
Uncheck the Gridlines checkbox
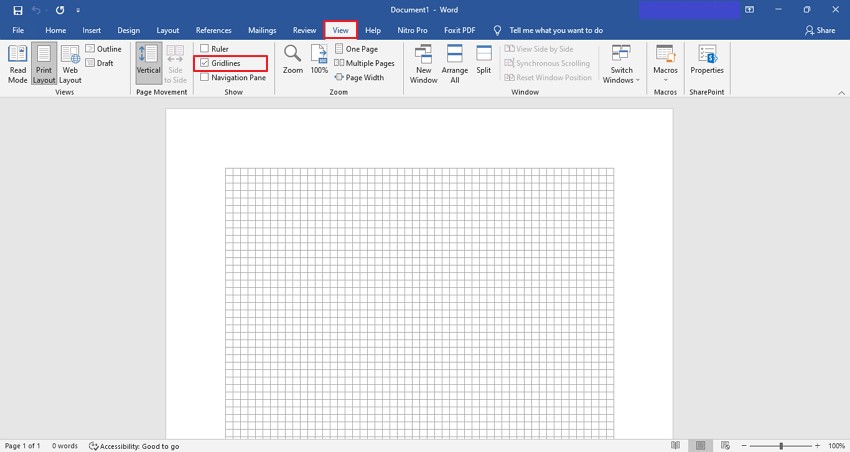coord(205,63)
